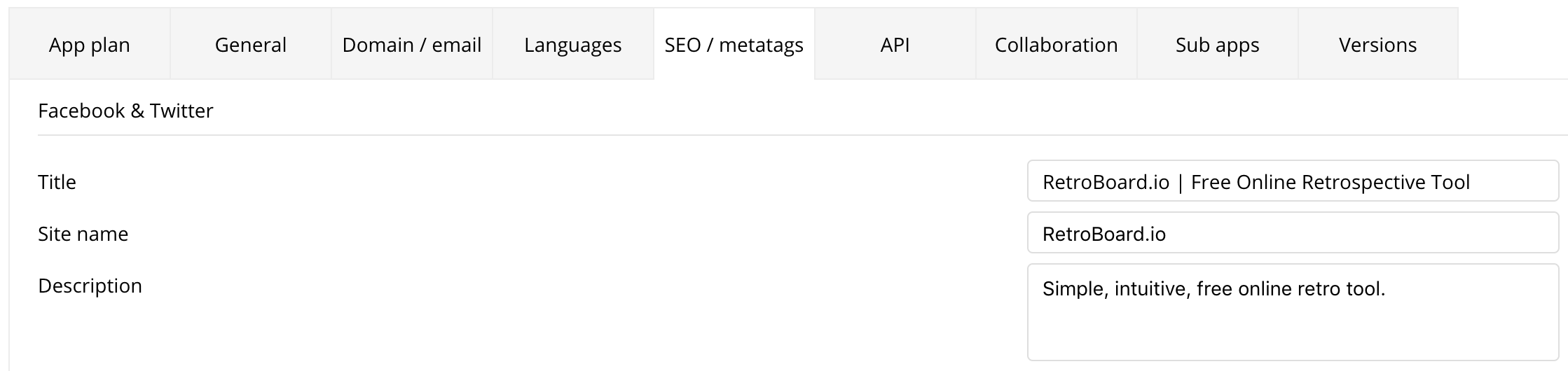Click the SEO / metatags tab
Image resolution: width=1568 pixels, height=371 pixels.
(x=734, y=45)
